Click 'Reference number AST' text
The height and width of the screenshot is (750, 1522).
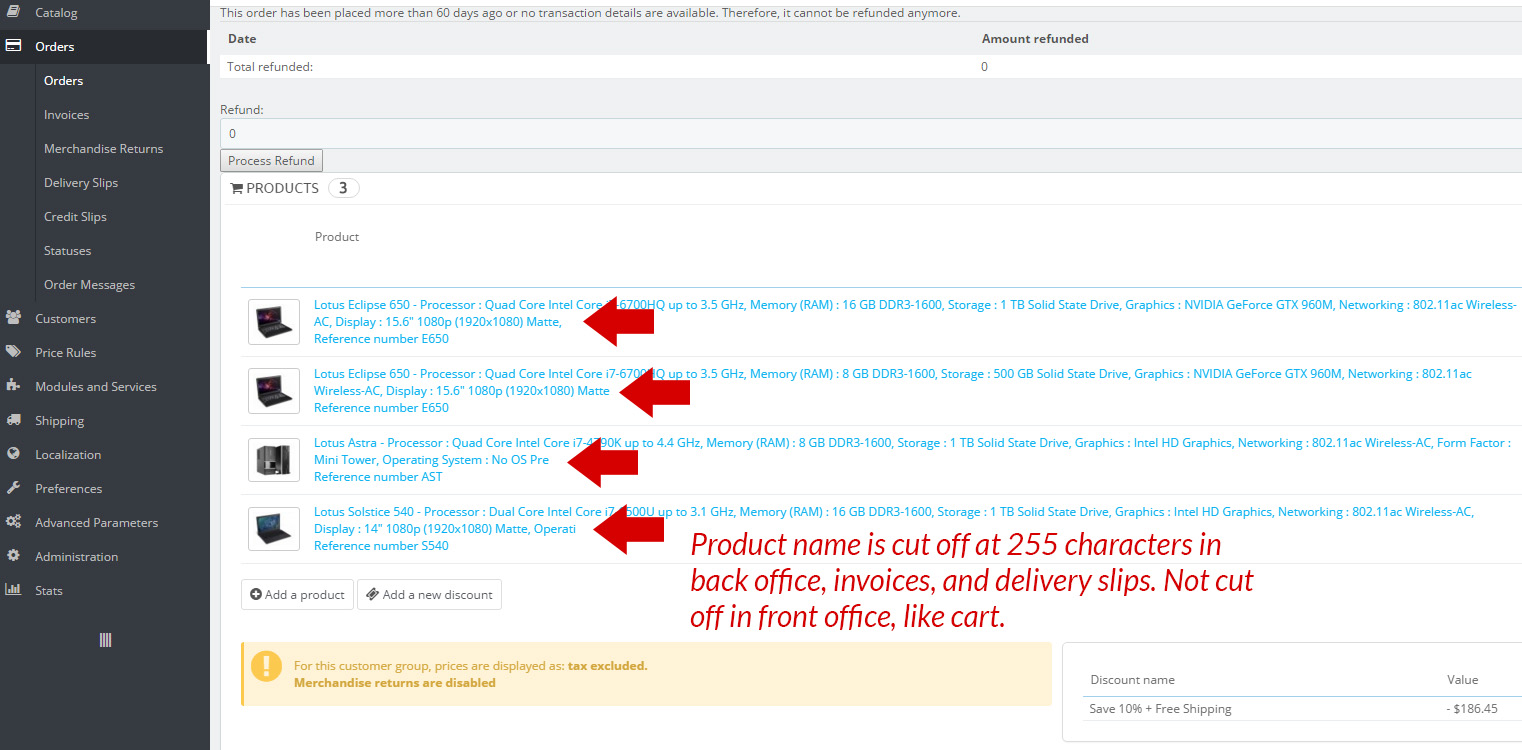point(378,477)
